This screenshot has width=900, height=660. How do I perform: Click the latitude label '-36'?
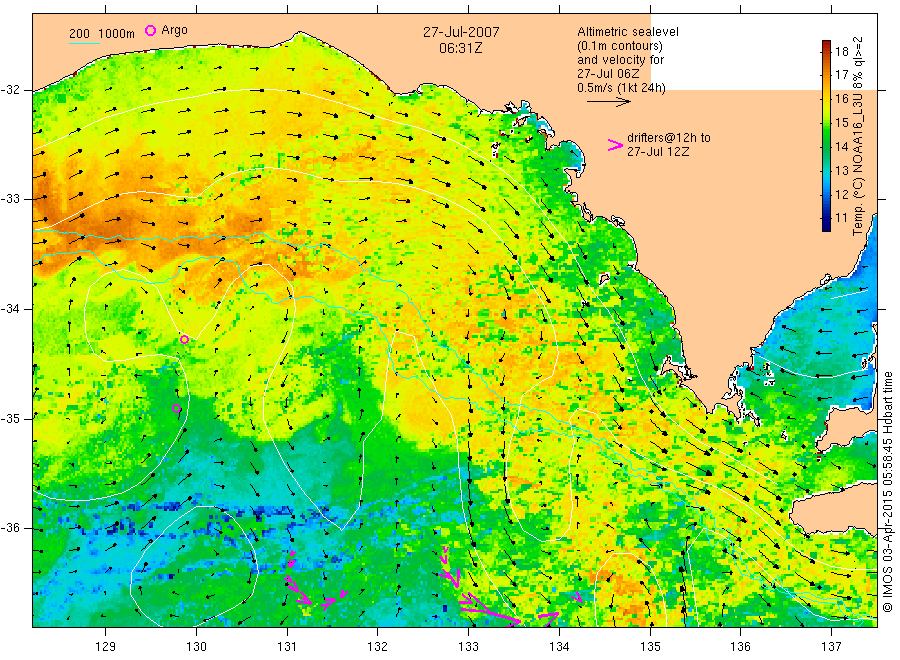10,528
